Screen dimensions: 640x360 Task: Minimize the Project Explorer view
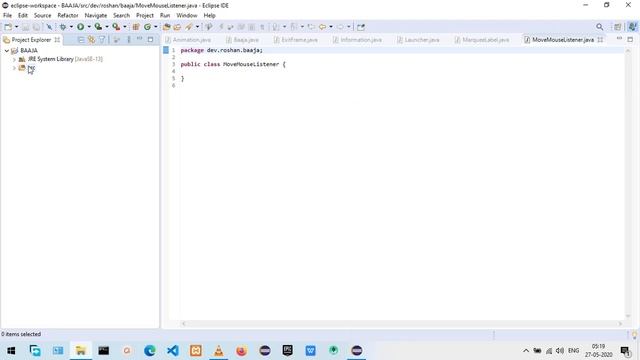click(140, 39)
